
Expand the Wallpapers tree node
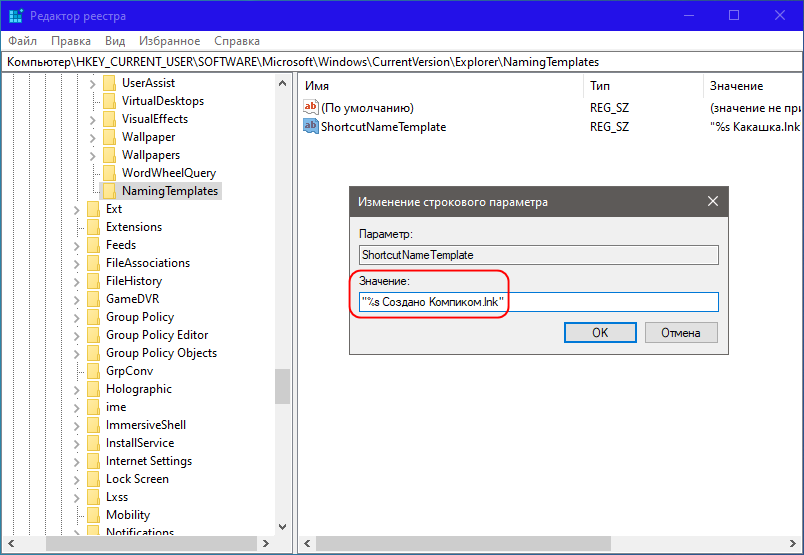(x=92, y=155)
